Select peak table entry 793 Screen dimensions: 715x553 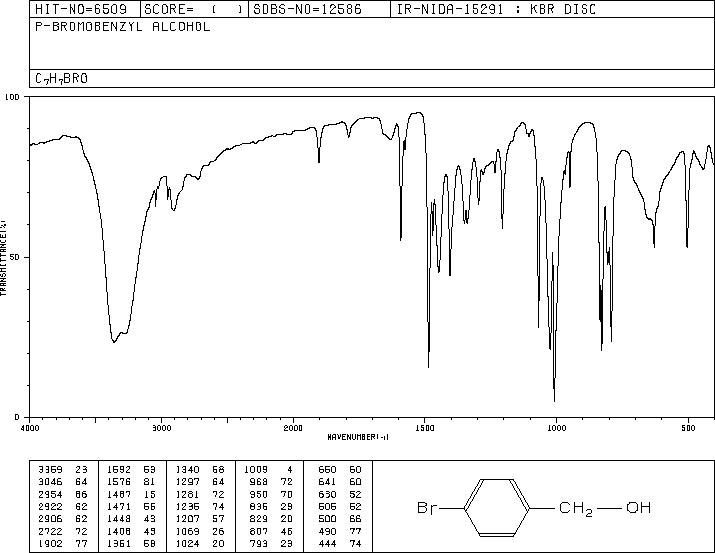pyautogui.click(x=259, y=543)
